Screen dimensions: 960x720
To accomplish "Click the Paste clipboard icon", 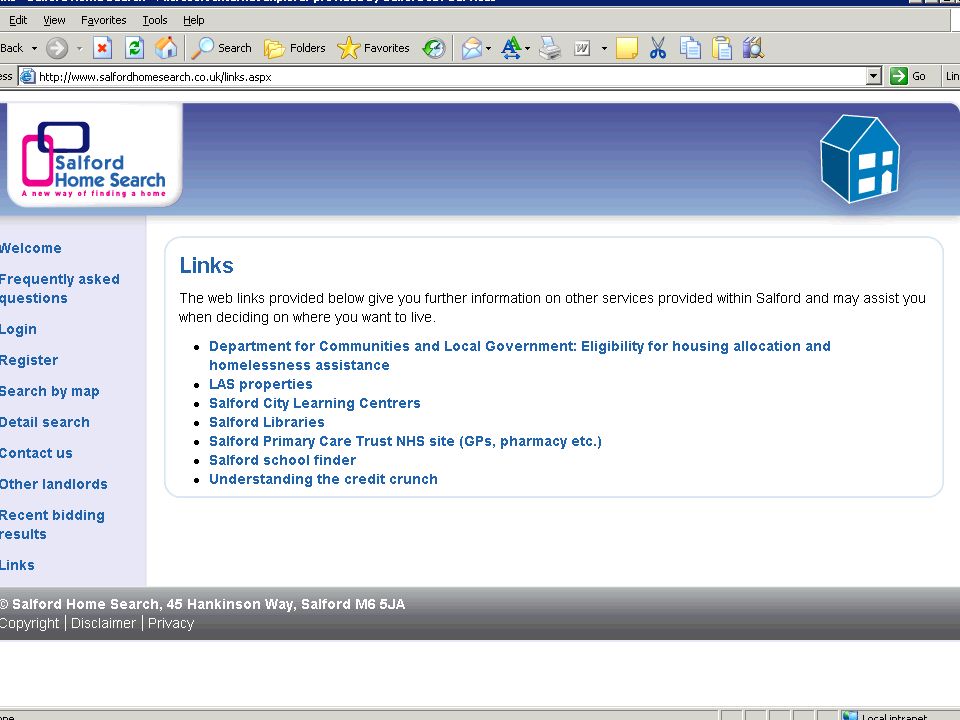I will tap(722, 48).
